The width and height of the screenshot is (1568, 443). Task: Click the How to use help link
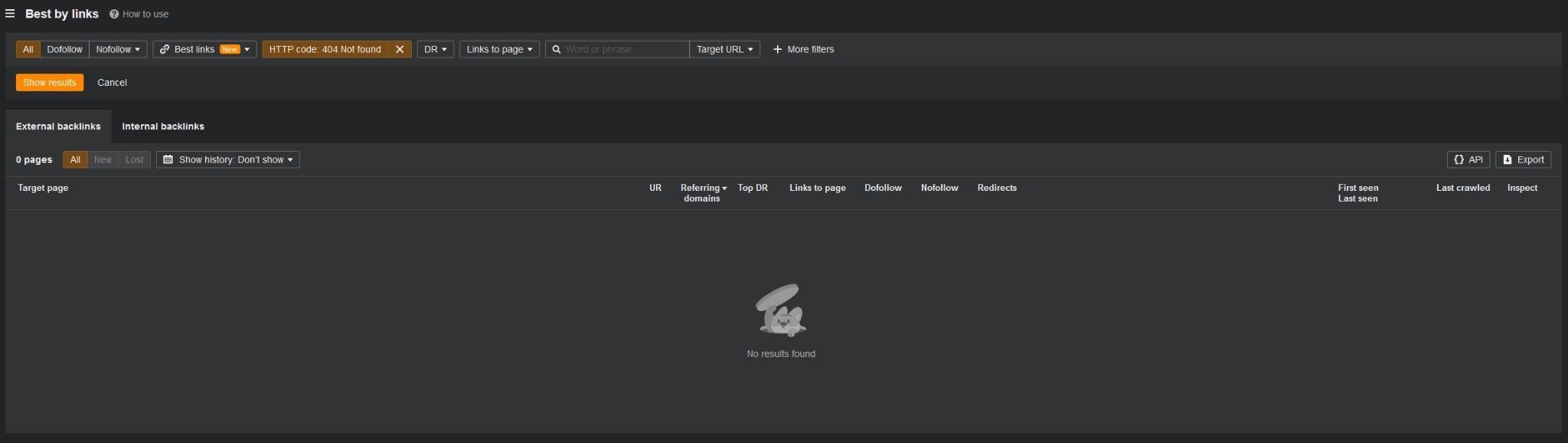(x=139, y=14)
